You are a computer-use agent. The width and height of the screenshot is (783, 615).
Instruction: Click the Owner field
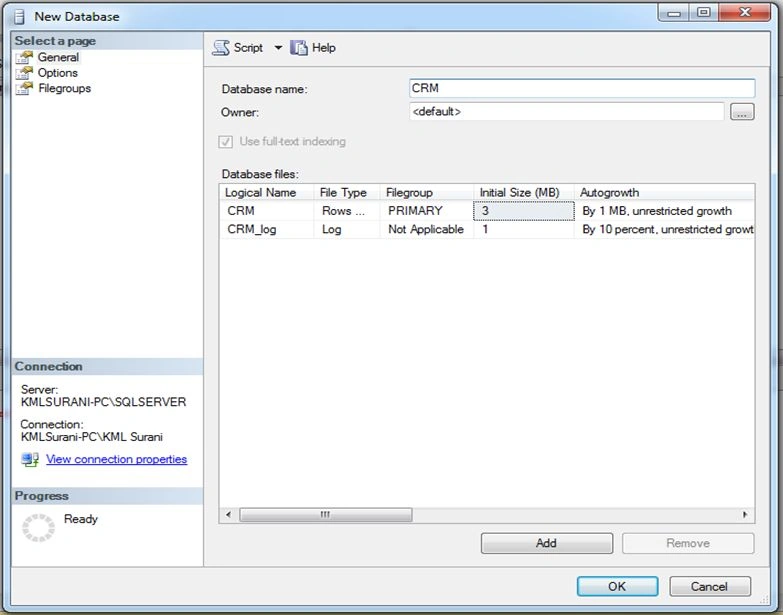coord(566,111)
